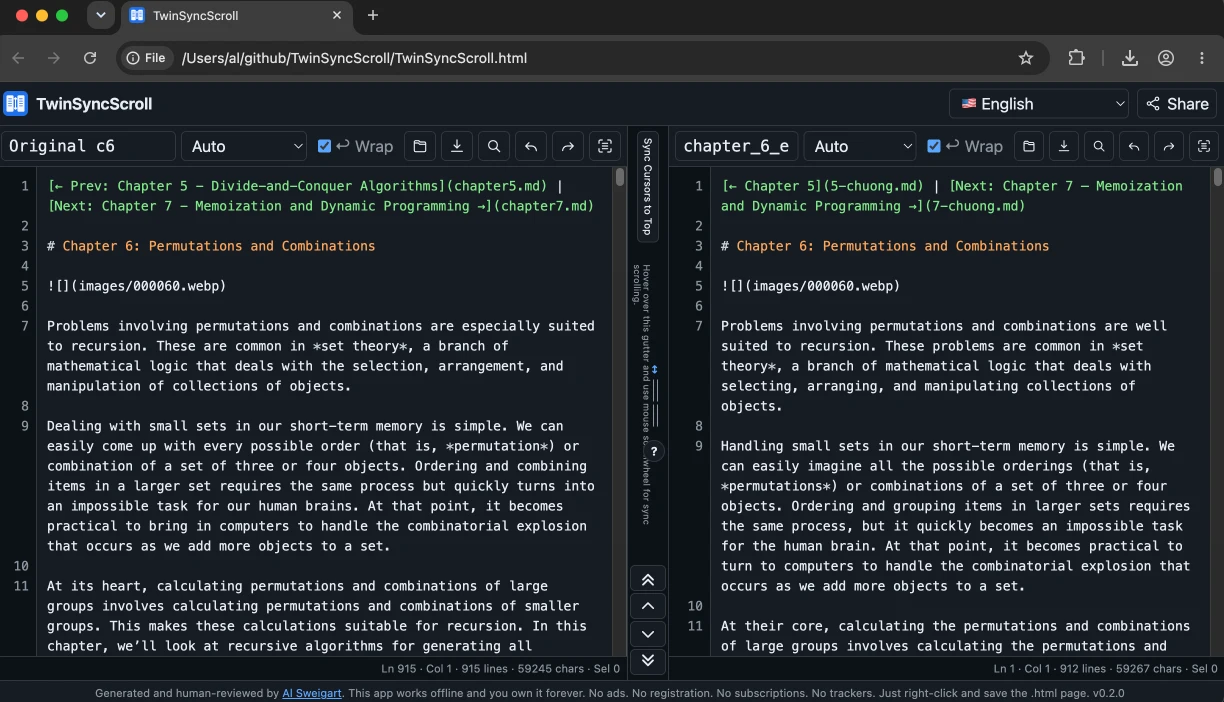Reload the page
The height and width of the screenshot is (702, 1224).
[x=90, y=58]
